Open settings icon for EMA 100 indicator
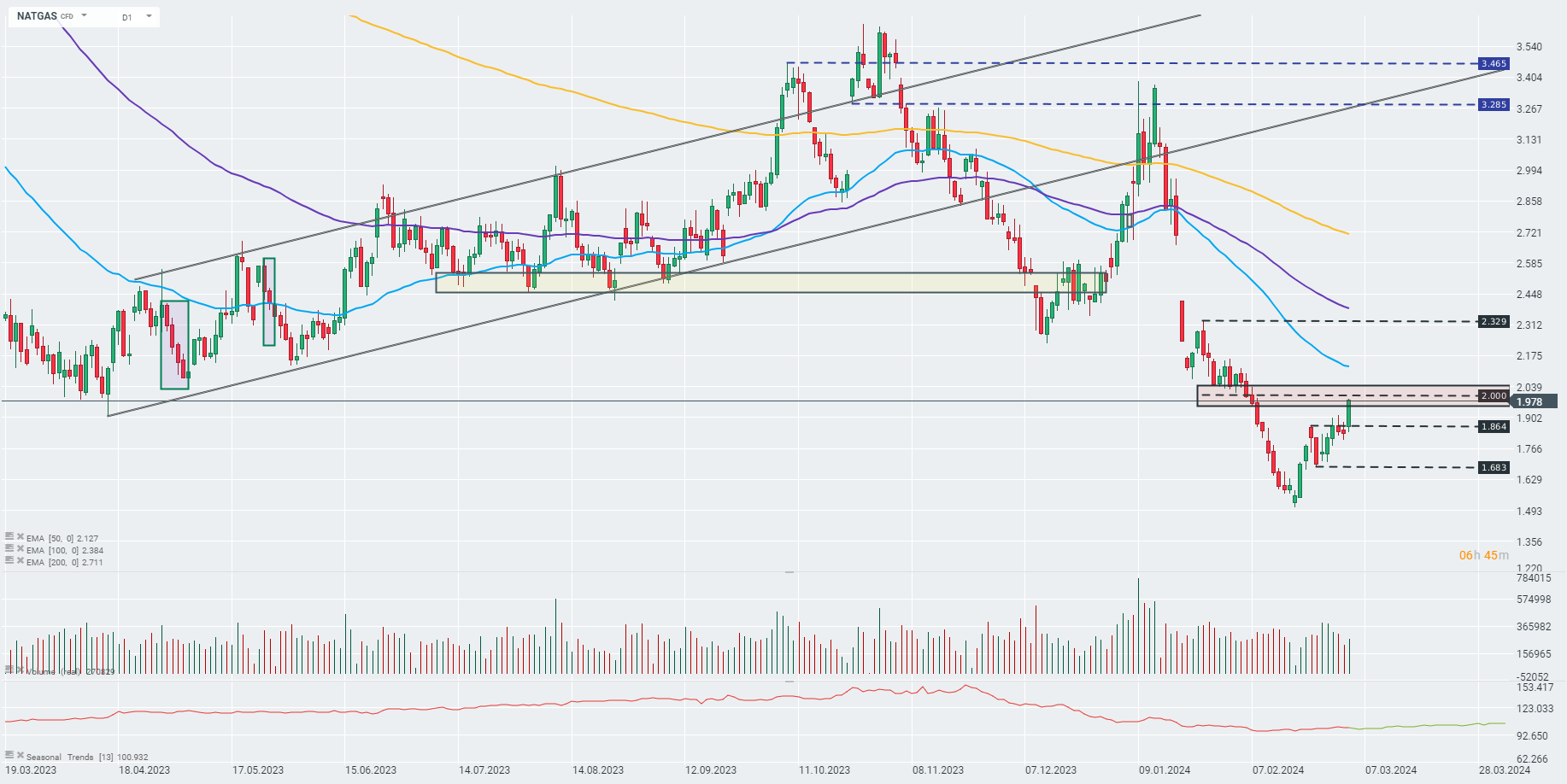1567x784 pixels. (9, 549)
